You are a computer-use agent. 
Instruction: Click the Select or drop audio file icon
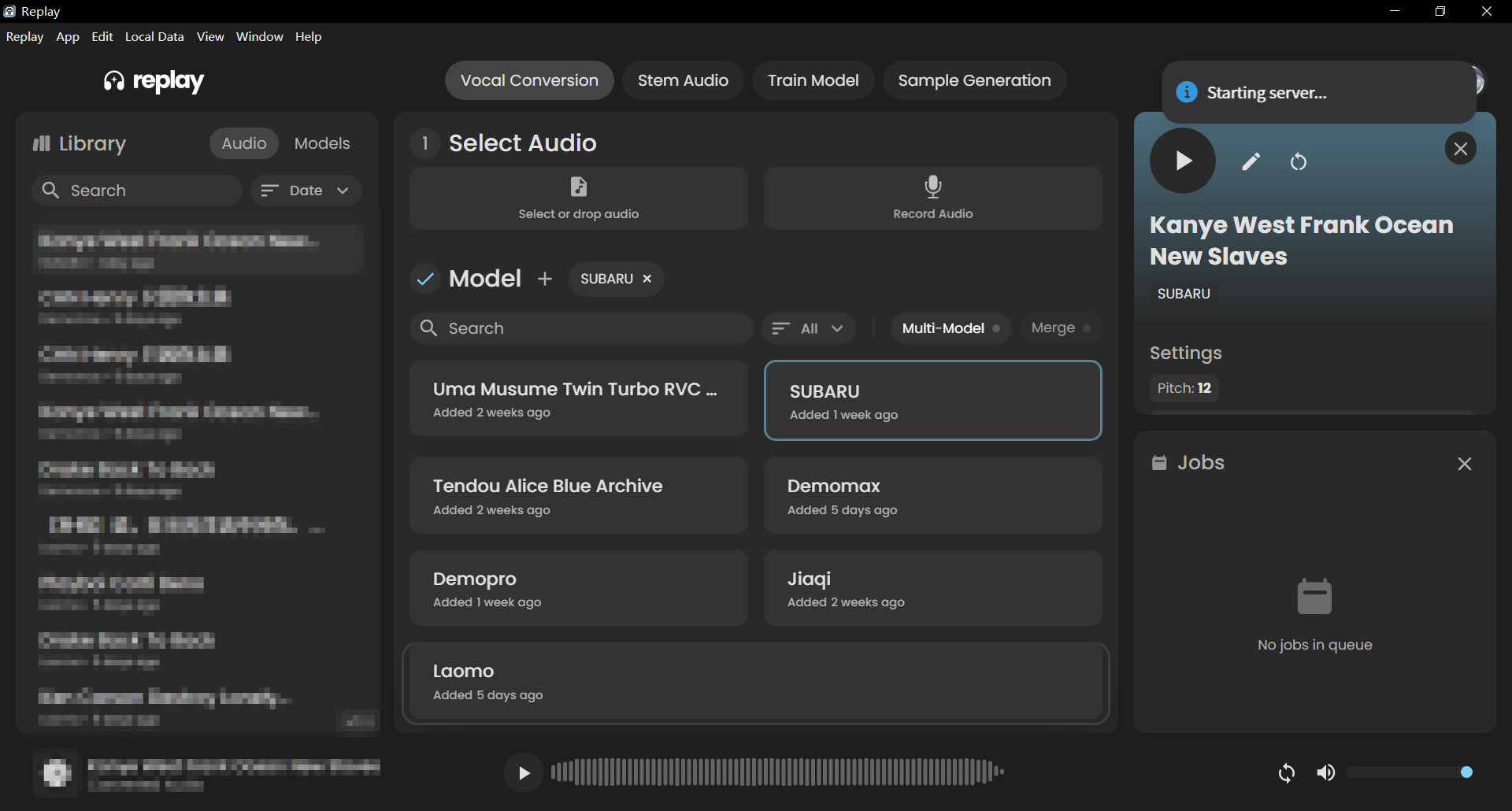(x=579, y=187)
